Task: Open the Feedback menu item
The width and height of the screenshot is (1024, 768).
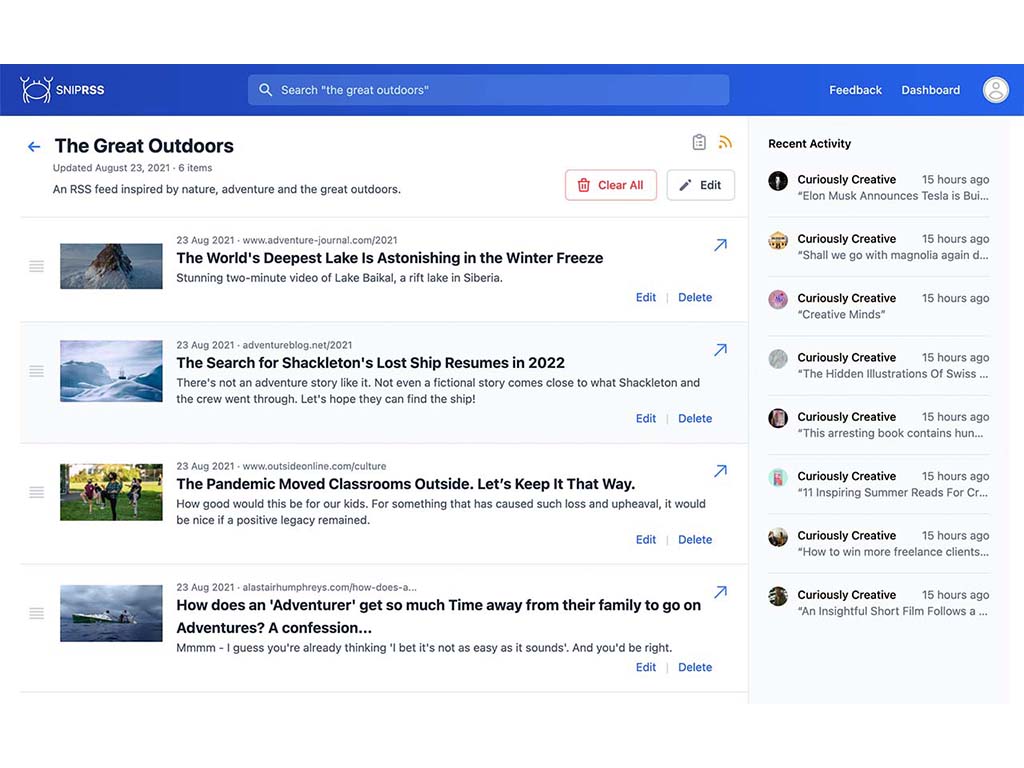Action: (855, 90)
